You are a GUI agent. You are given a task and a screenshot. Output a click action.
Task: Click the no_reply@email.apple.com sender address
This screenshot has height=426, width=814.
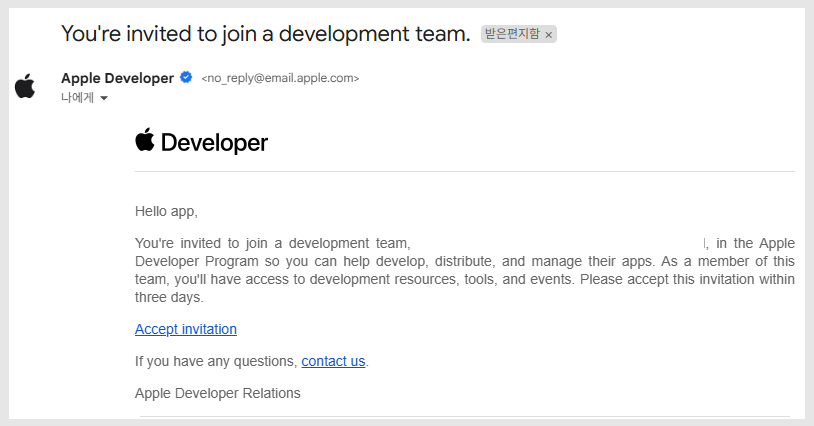pos(280,78)
